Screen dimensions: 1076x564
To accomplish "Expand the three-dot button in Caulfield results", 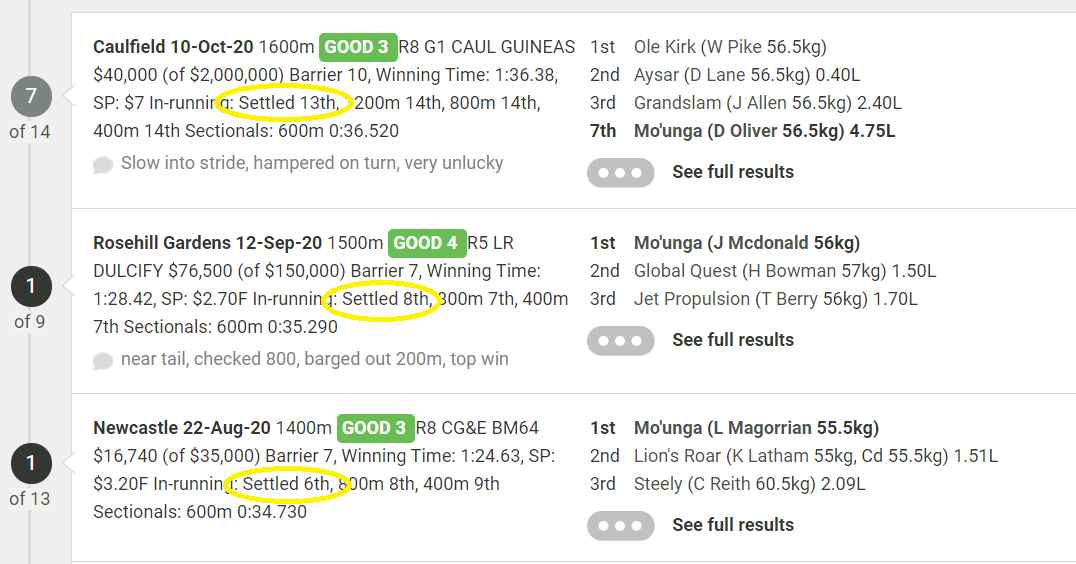I will pyautogui.click(x=620, y=172).
